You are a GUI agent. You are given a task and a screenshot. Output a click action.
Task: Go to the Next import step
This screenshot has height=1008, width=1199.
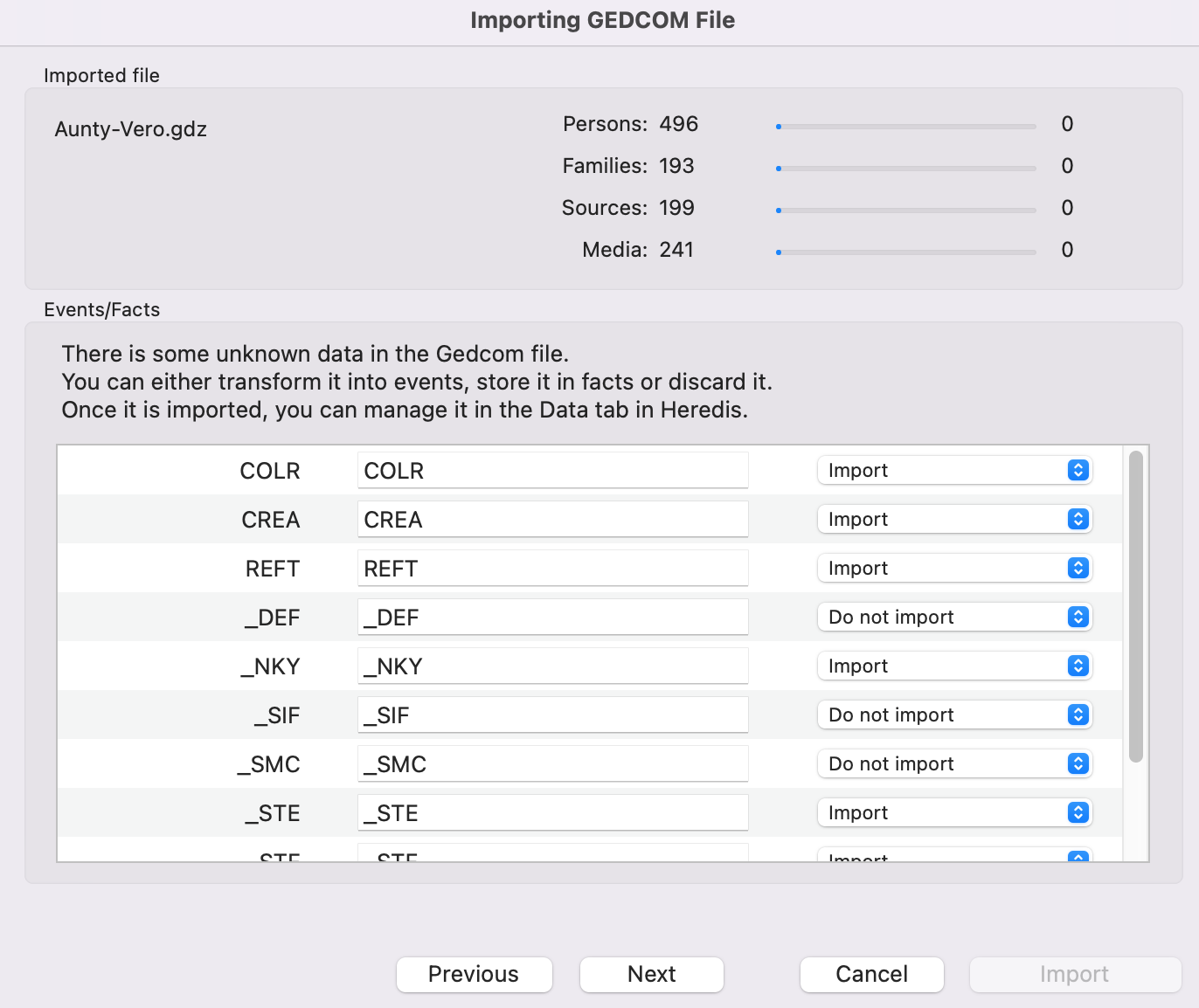(651, 974)
